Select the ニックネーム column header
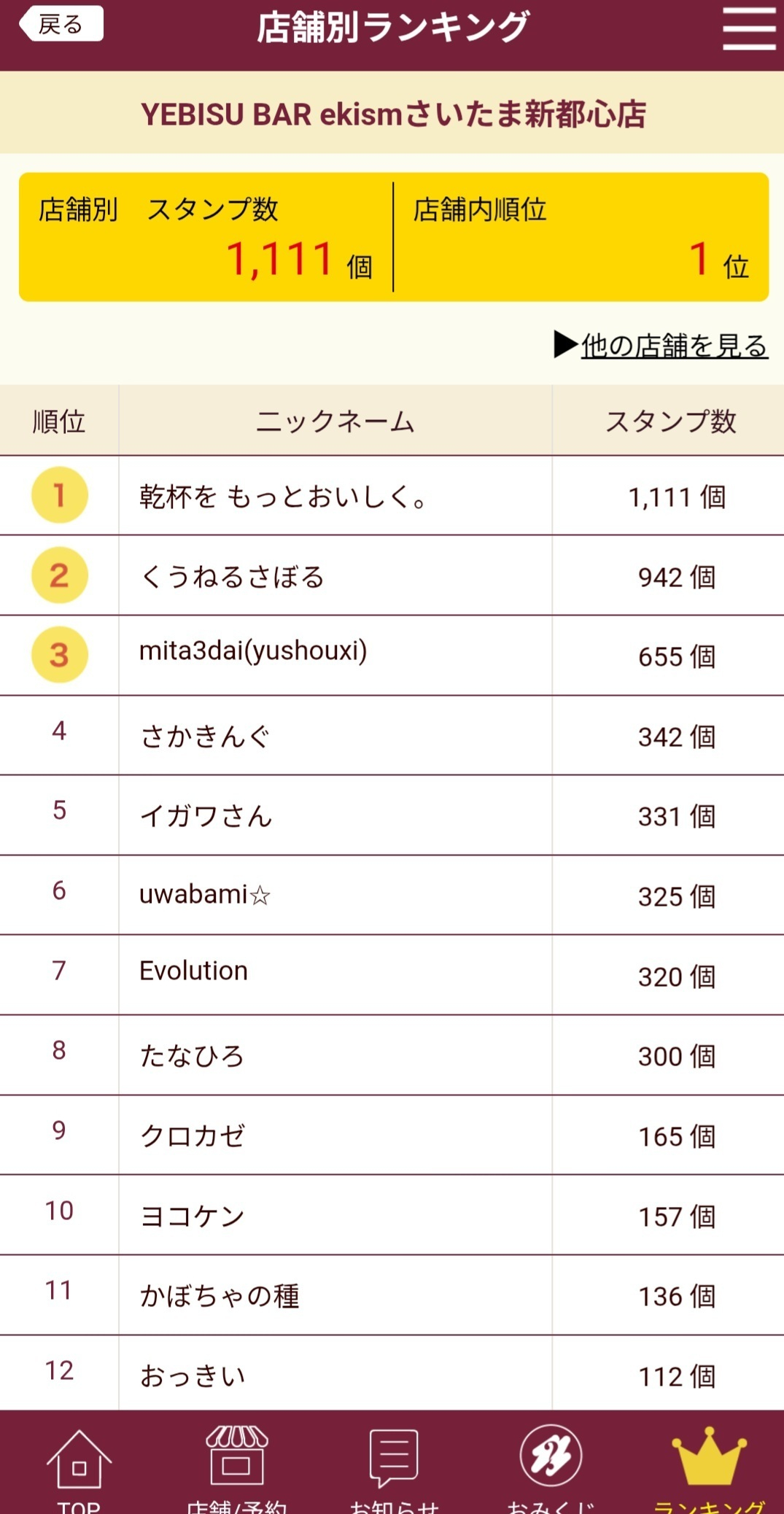 tap(335, 421)
